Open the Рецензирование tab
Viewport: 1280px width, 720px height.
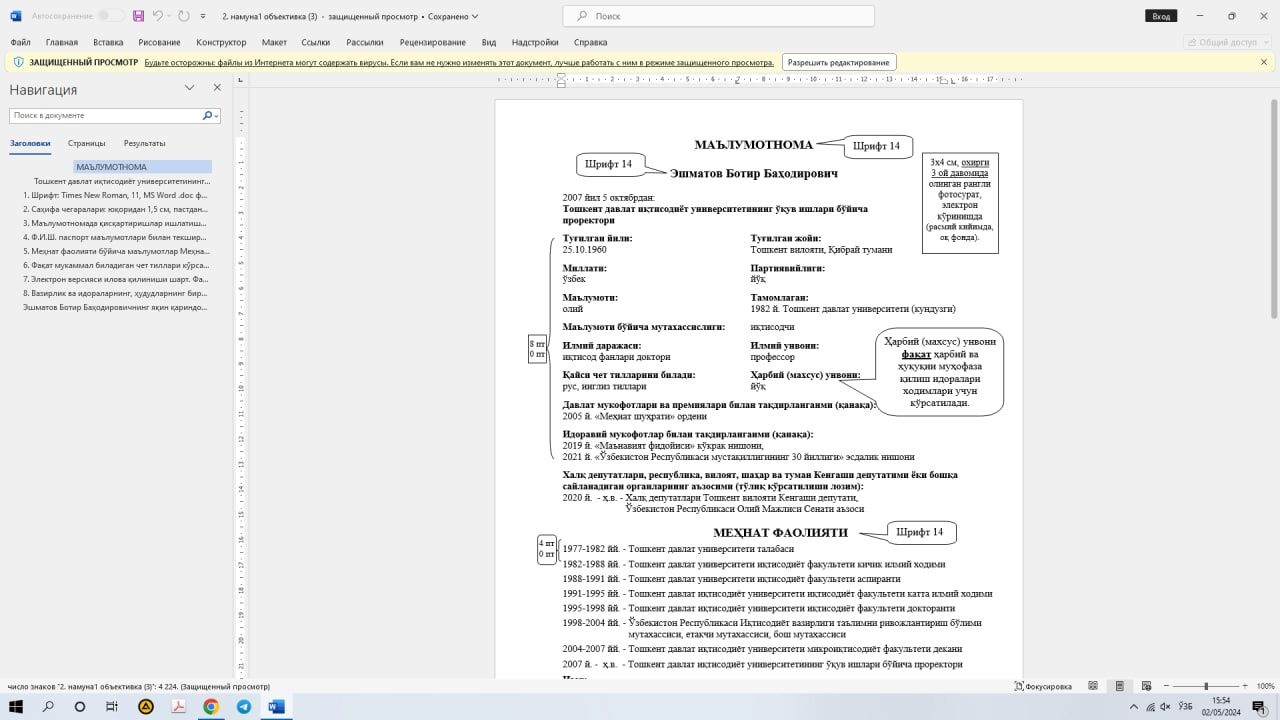432,42
